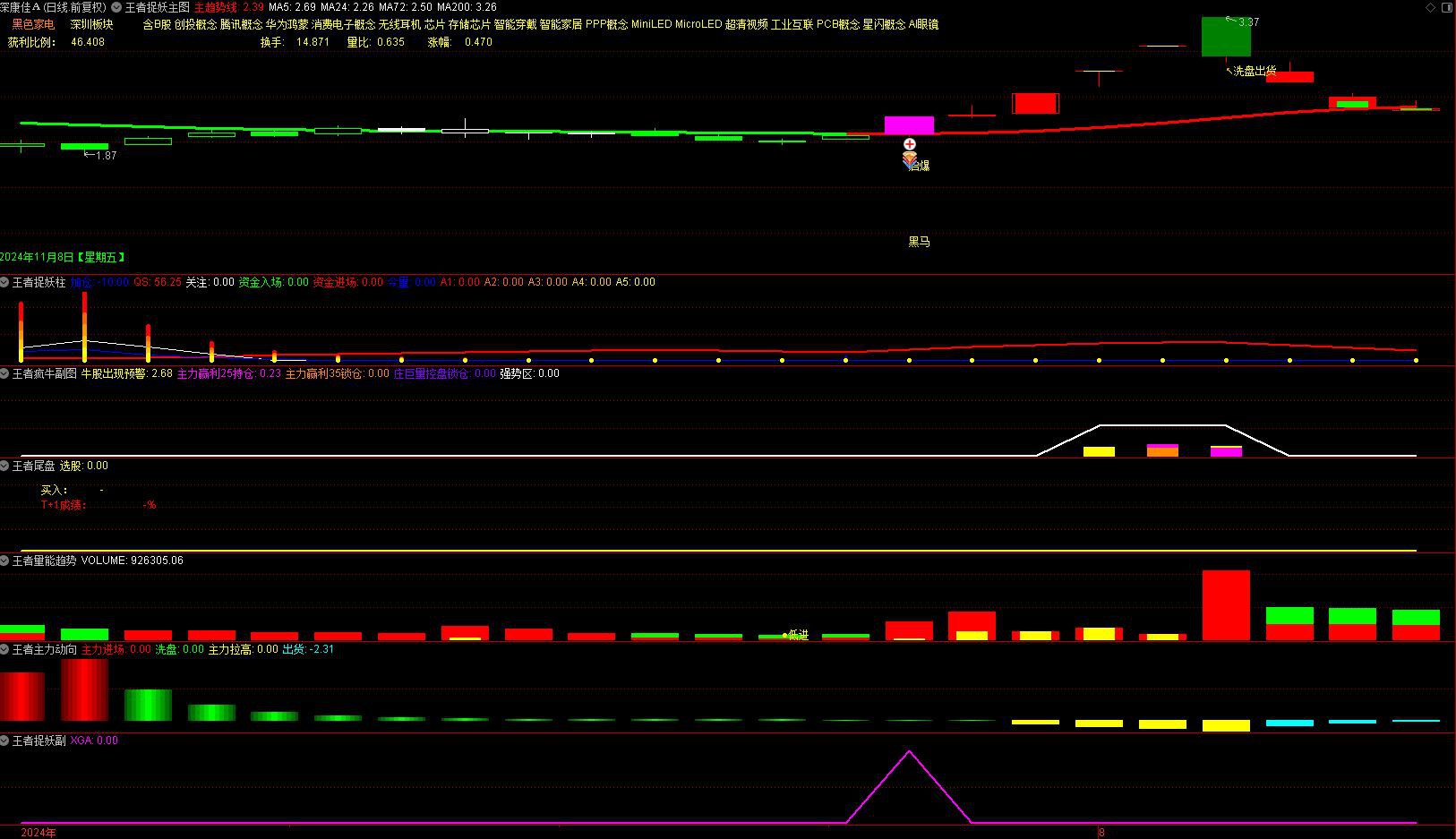Click the 智能穿戴 concept tag
Image resolution: width=1456 pixels, height=839 pixels.
[515, 25]
